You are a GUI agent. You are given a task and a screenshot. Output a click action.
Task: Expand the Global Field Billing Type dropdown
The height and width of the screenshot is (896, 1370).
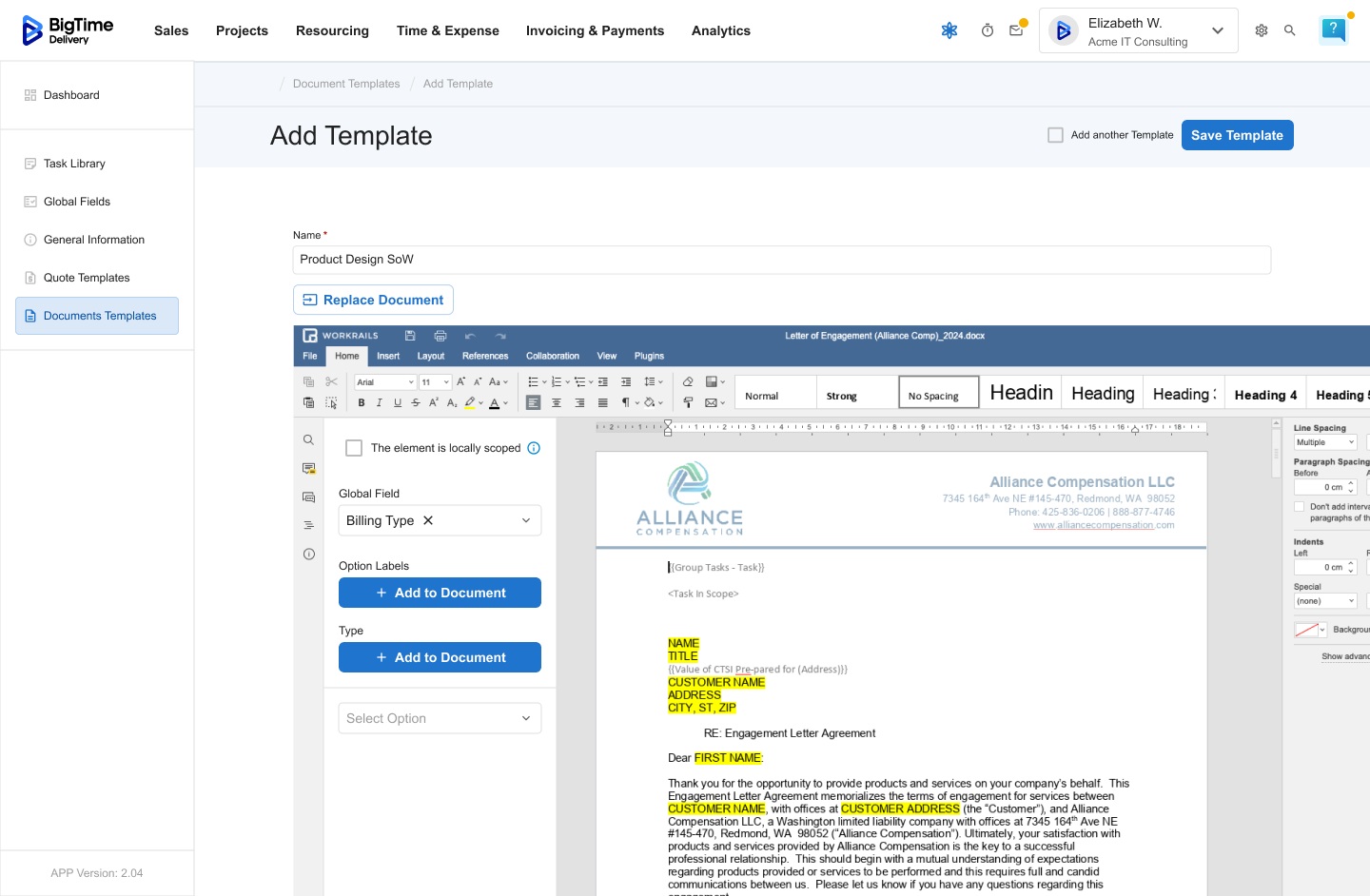pos(526,520)
